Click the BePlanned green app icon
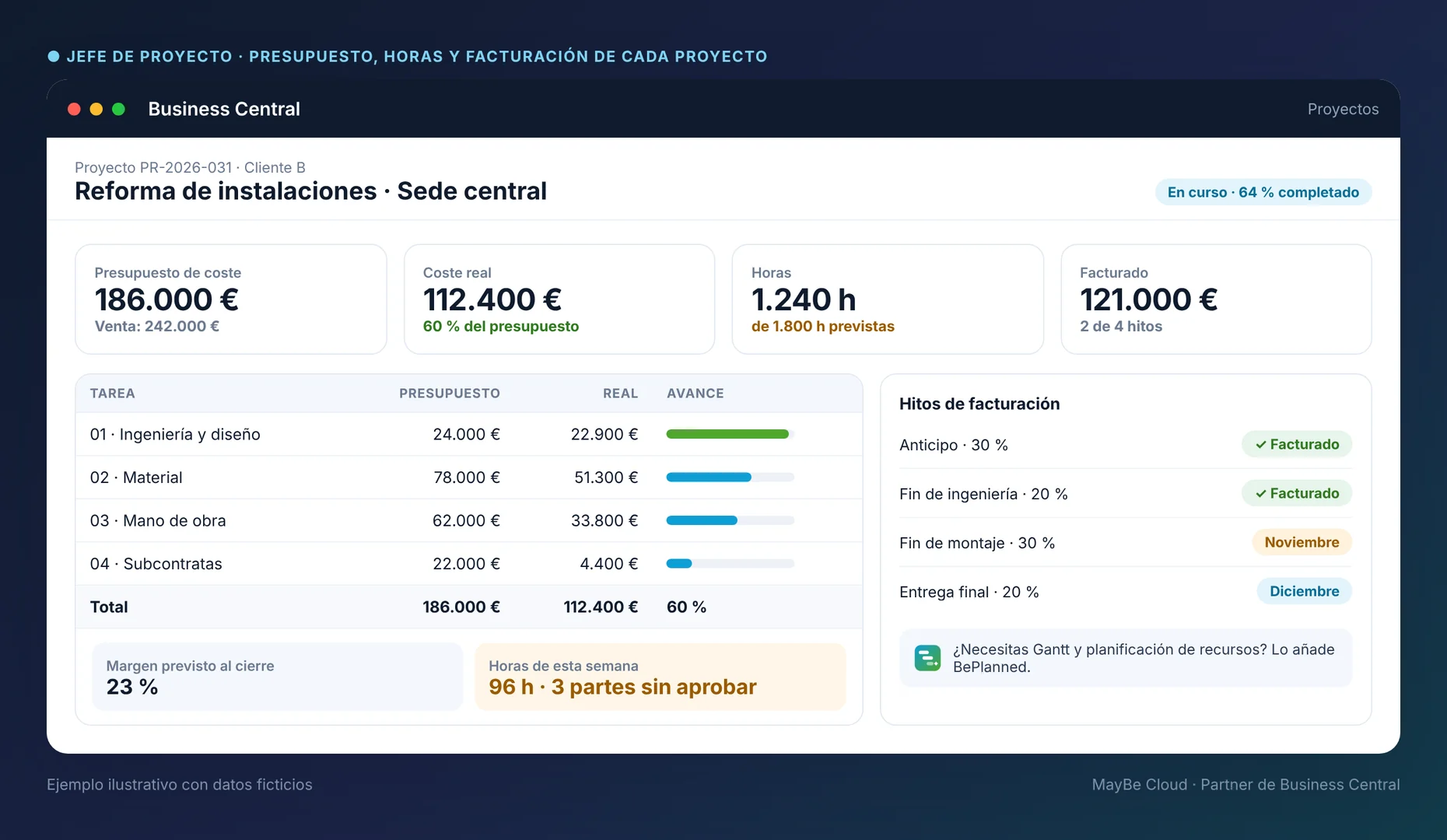Image resolution: width=1447 pixels, height=840 pixels. click(x=927, y=658)
